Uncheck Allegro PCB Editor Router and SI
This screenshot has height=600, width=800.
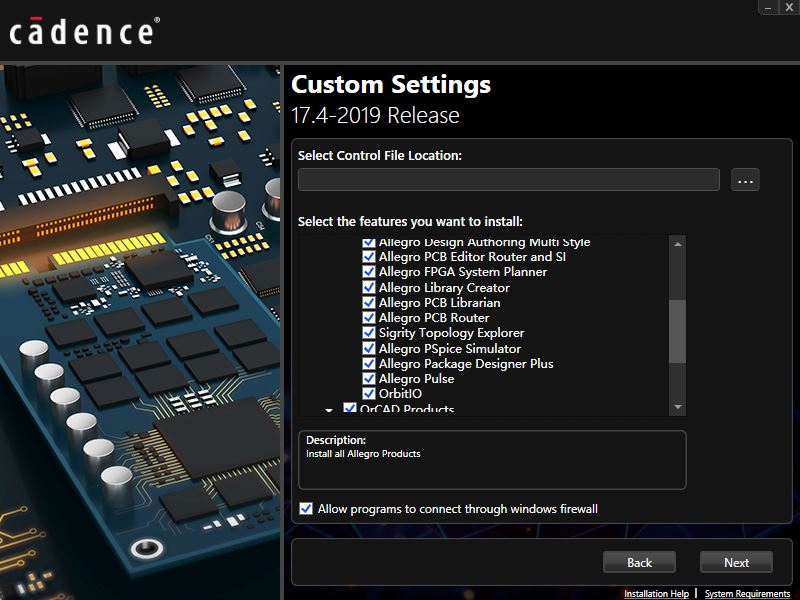tap(369, 257)
